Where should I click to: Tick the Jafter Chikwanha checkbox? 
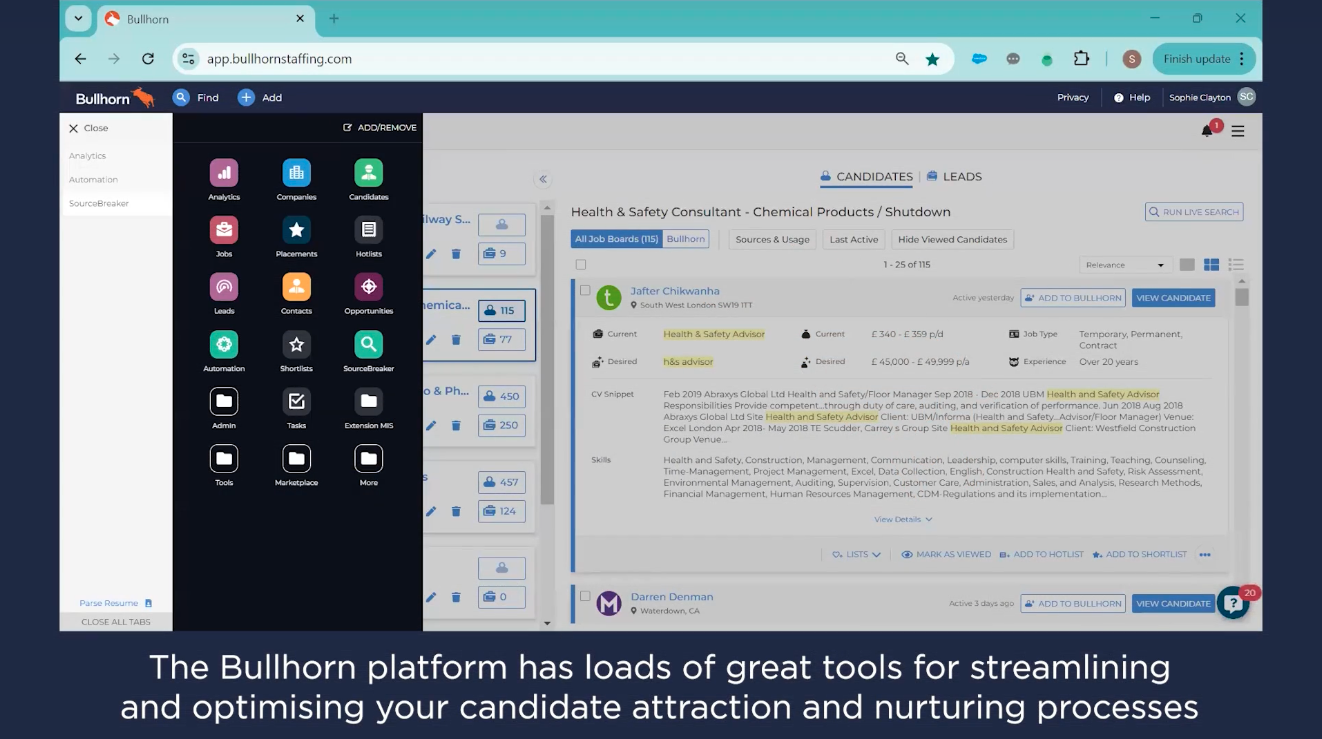click(585, 290)
